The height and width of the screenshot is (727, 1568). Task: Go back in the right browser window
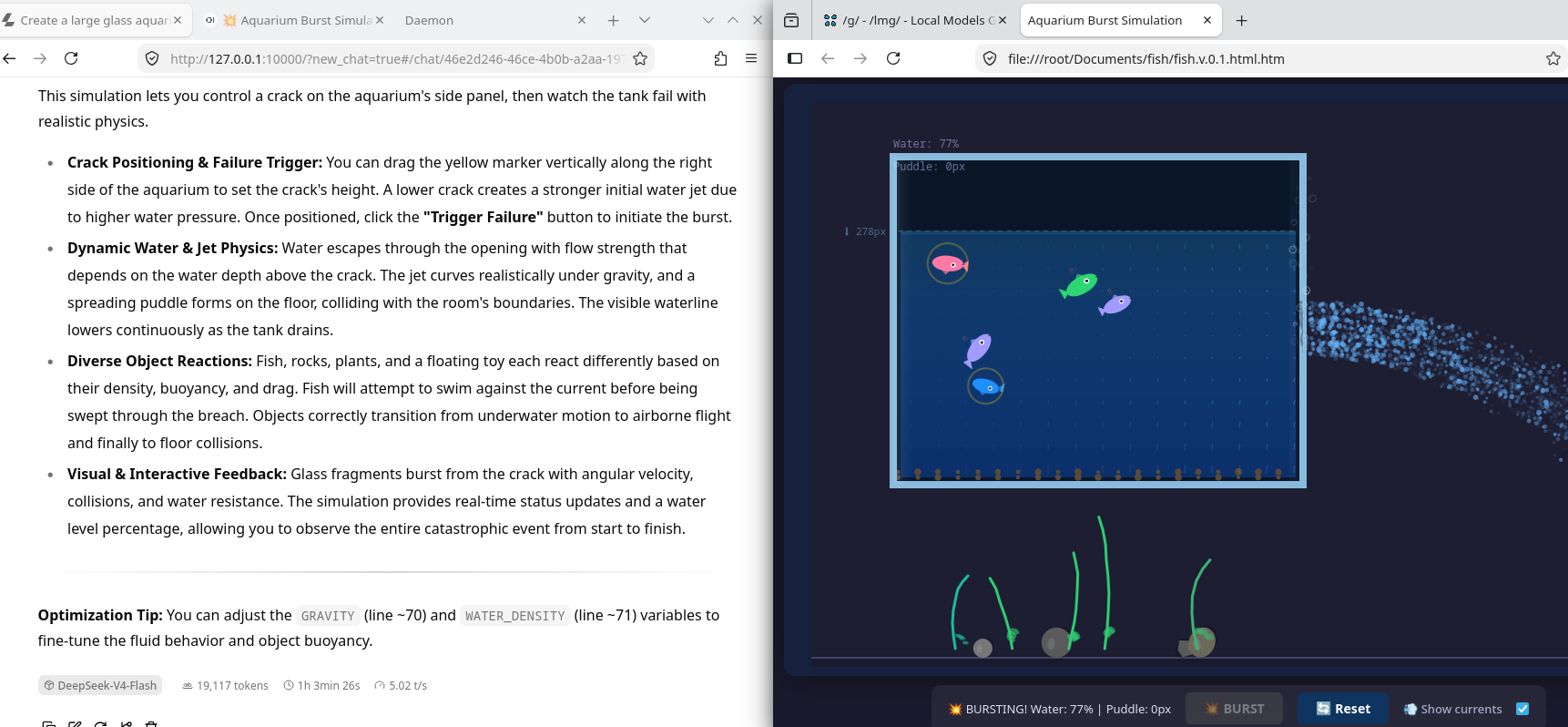(x=828, y=58)
